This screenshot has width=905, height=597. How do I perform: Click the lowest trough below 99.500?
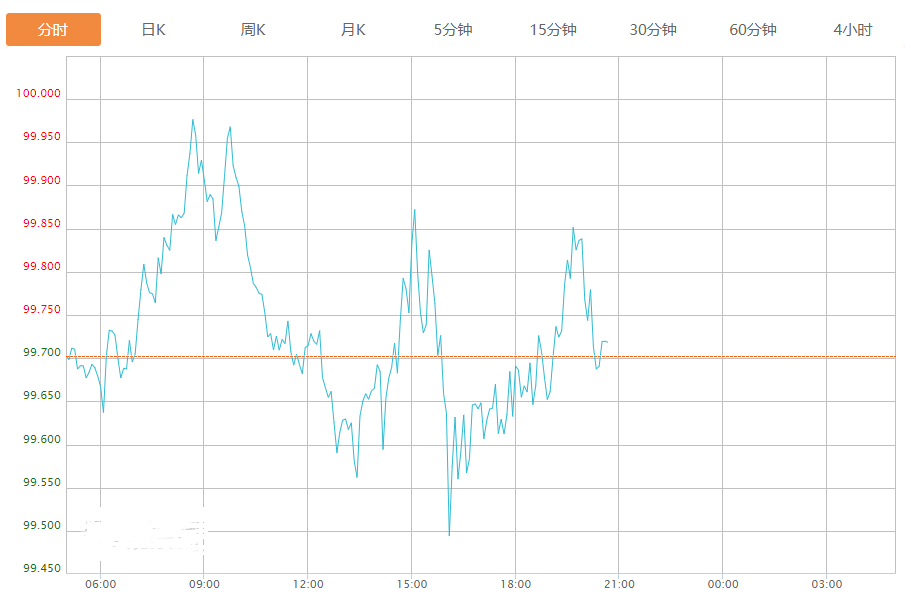coord(449,534)
